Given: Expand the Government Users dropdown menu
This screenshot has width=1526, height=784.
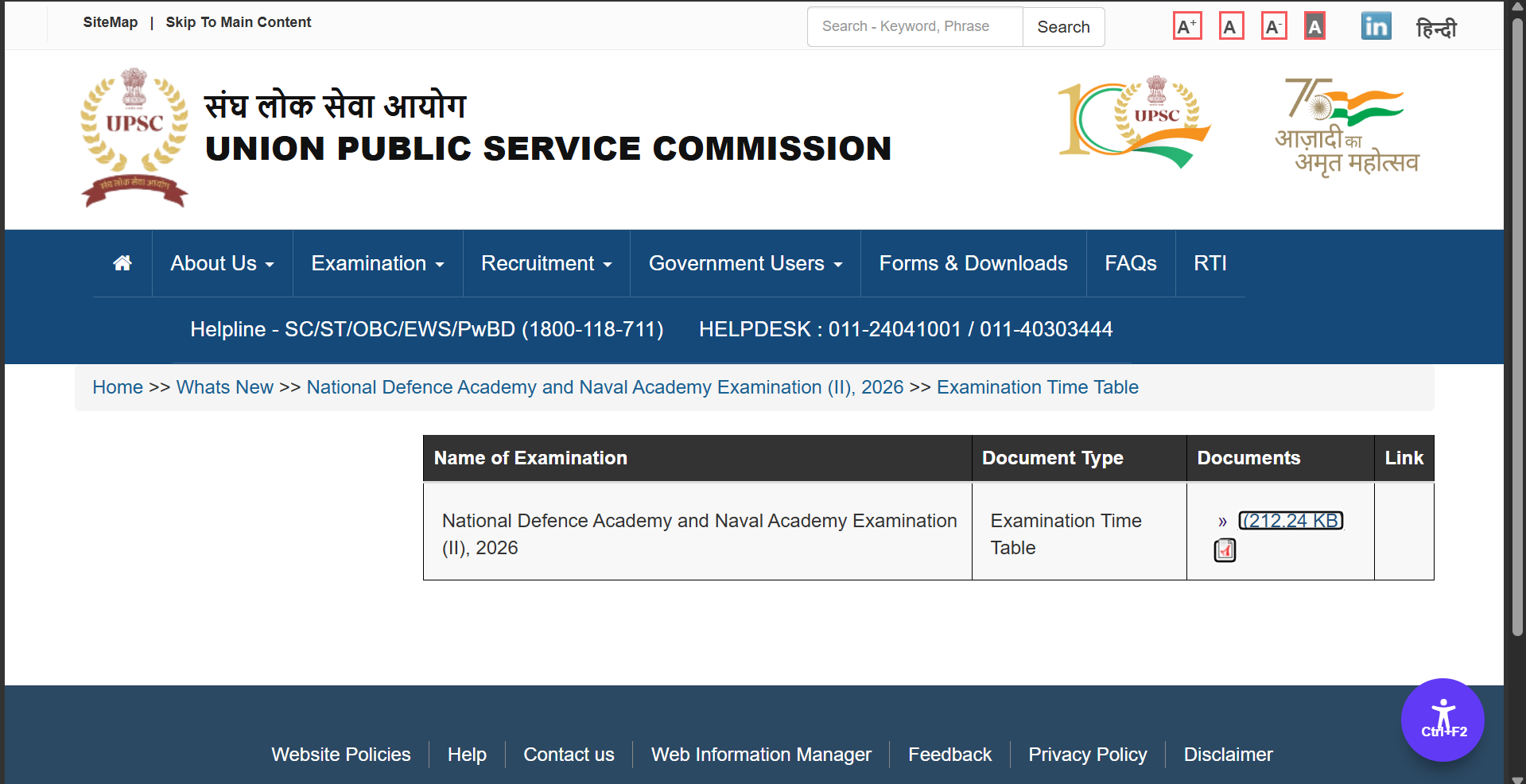Looking at the screenshot, I should (x=745, y=263).
